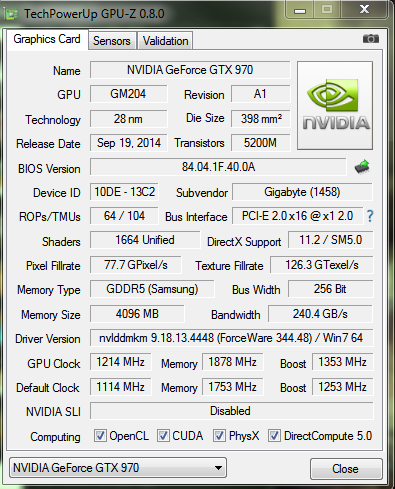The image size is (395, 489).
Task: Click the GPU-Z title bar app icon
Action: click(12, 14)
